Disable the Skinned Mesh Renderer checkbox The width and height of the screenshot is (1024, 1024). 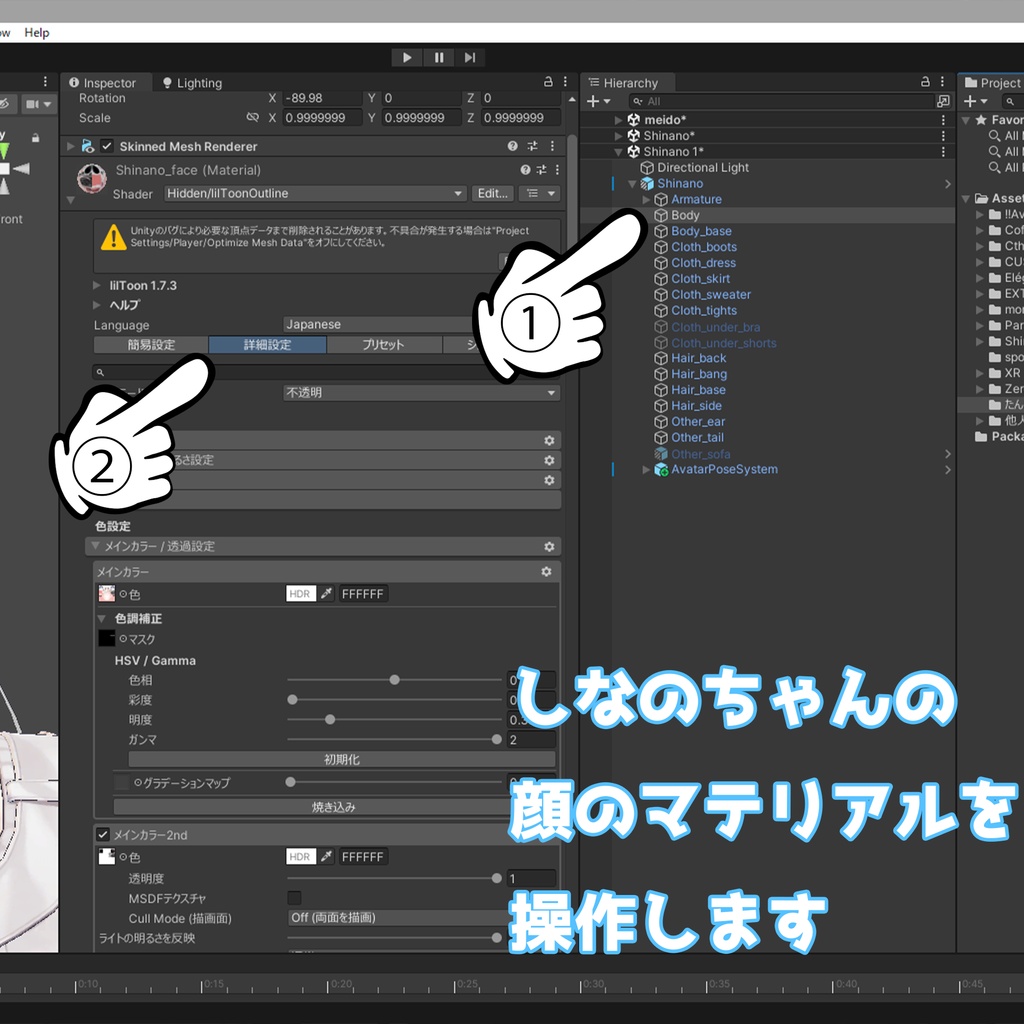[x=106, y=146]
